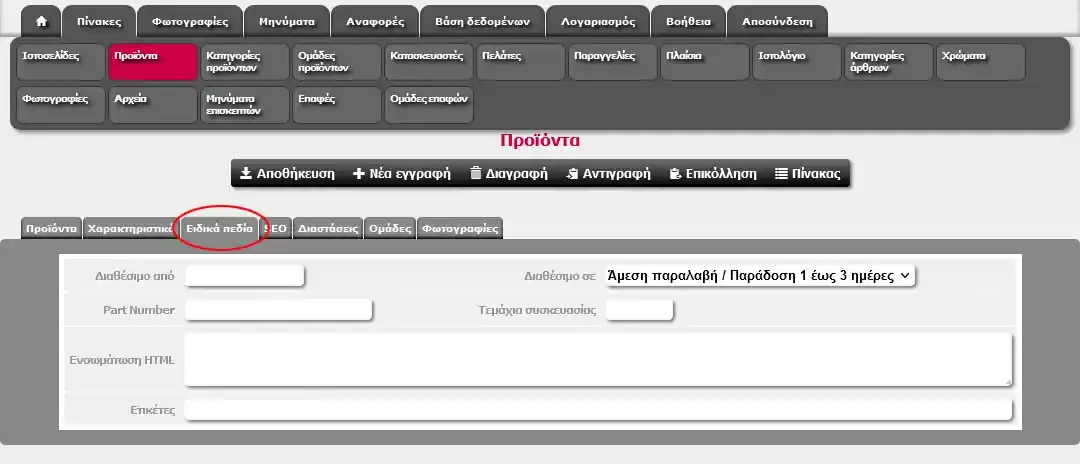Go to Κατηγορίες προϊόντων section
The height and width of the screenshot is (464, 1080).
tap(244, 62)
